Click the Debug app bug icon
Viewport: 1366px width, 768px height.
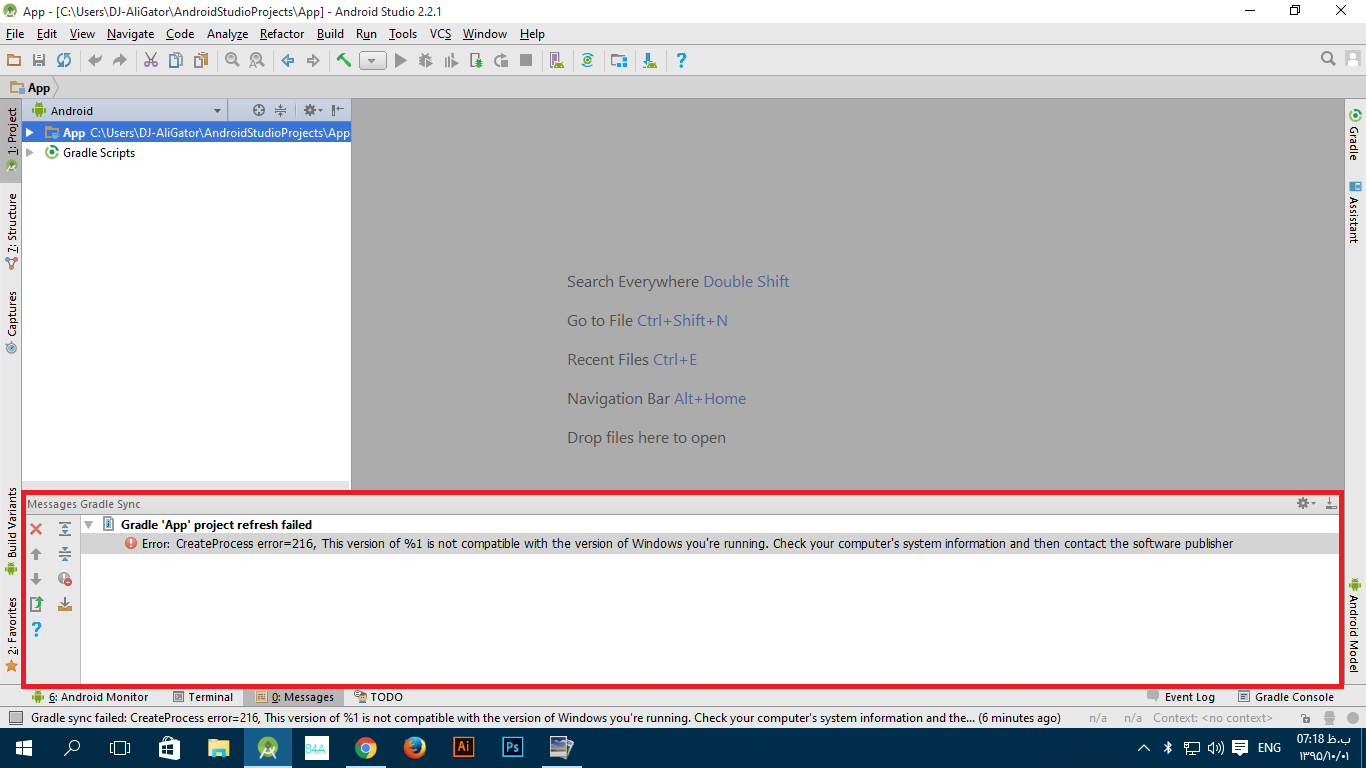click(425, 61)
